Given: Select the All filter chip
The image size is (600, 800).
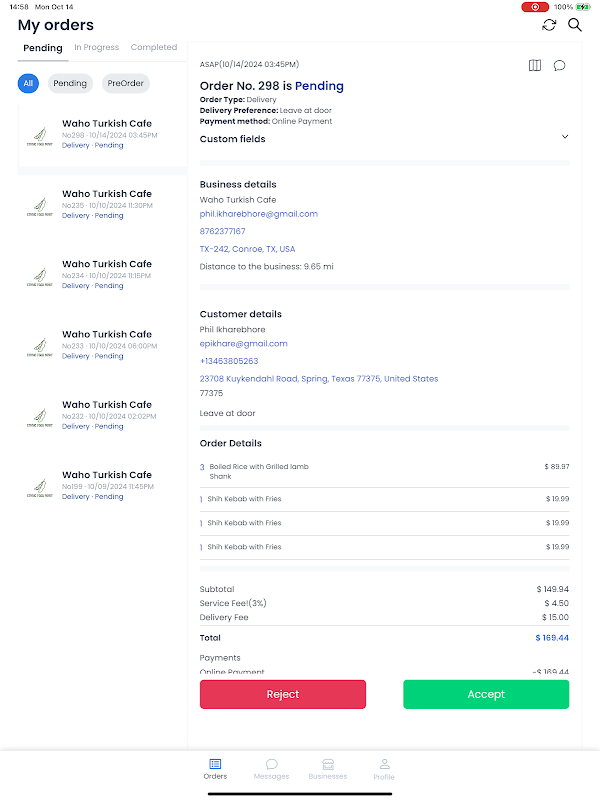Looking at the screenshot, I should 28,84.
